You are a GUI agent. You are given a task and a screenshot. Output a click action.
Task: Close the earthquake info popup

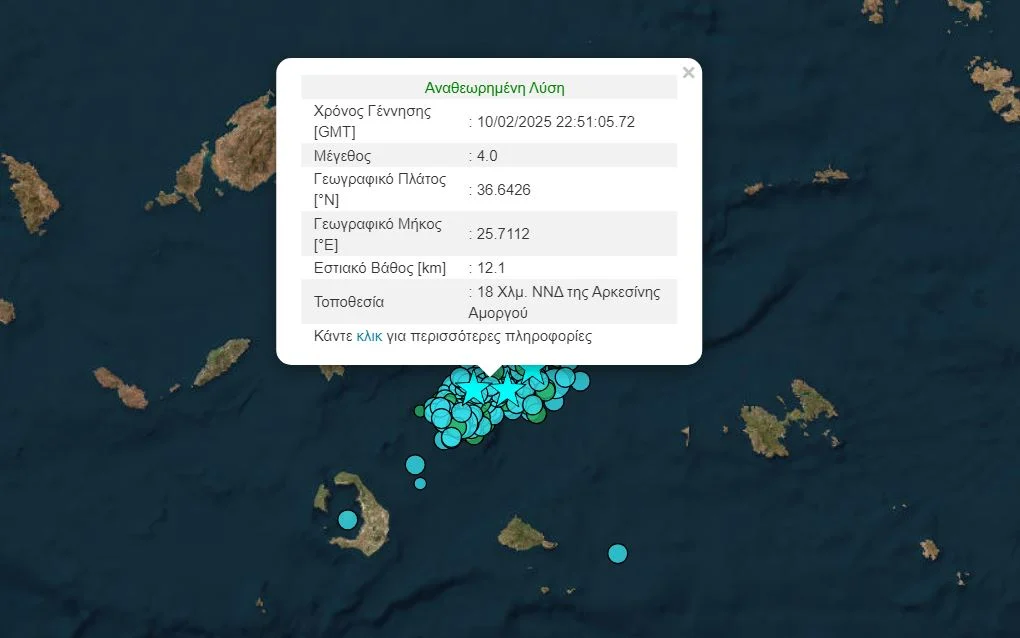(688, 73)
